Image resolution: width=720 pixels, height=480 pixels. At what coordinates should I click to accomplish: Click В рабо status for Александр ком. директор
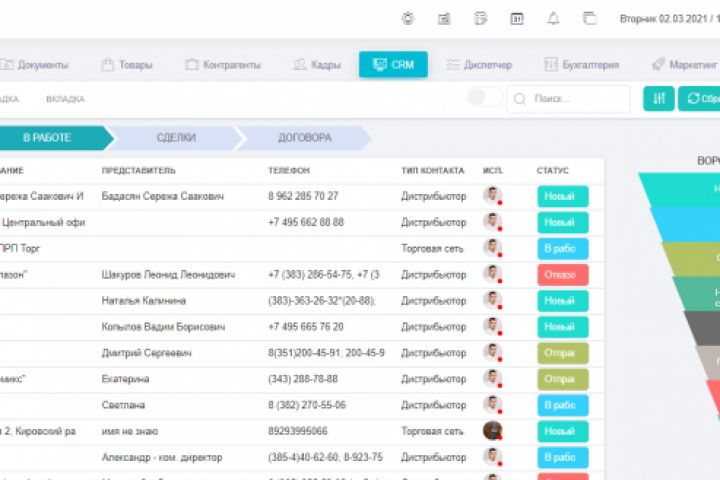(x=562, y=457)
